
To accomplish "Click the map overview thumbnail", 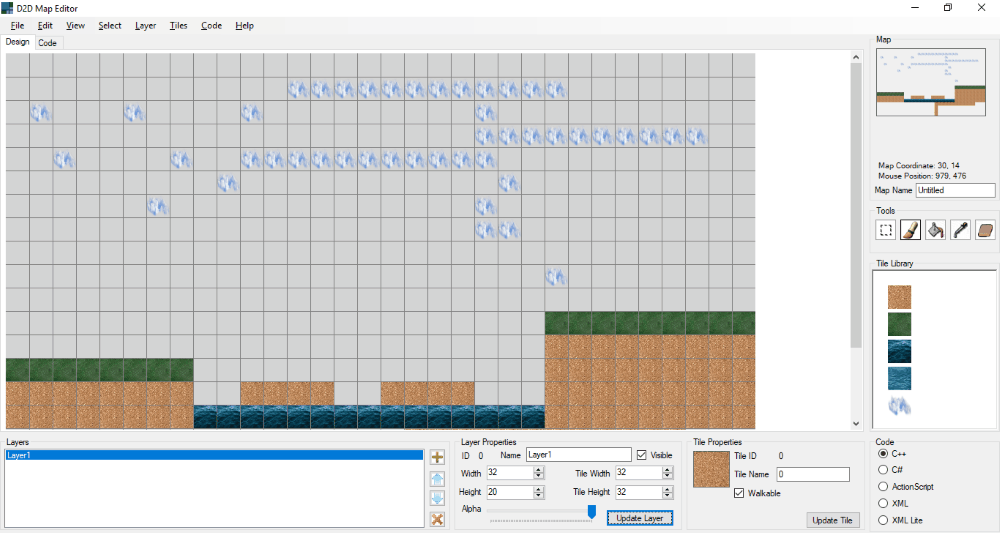I will pyautogui.click(x=930, y=82).
